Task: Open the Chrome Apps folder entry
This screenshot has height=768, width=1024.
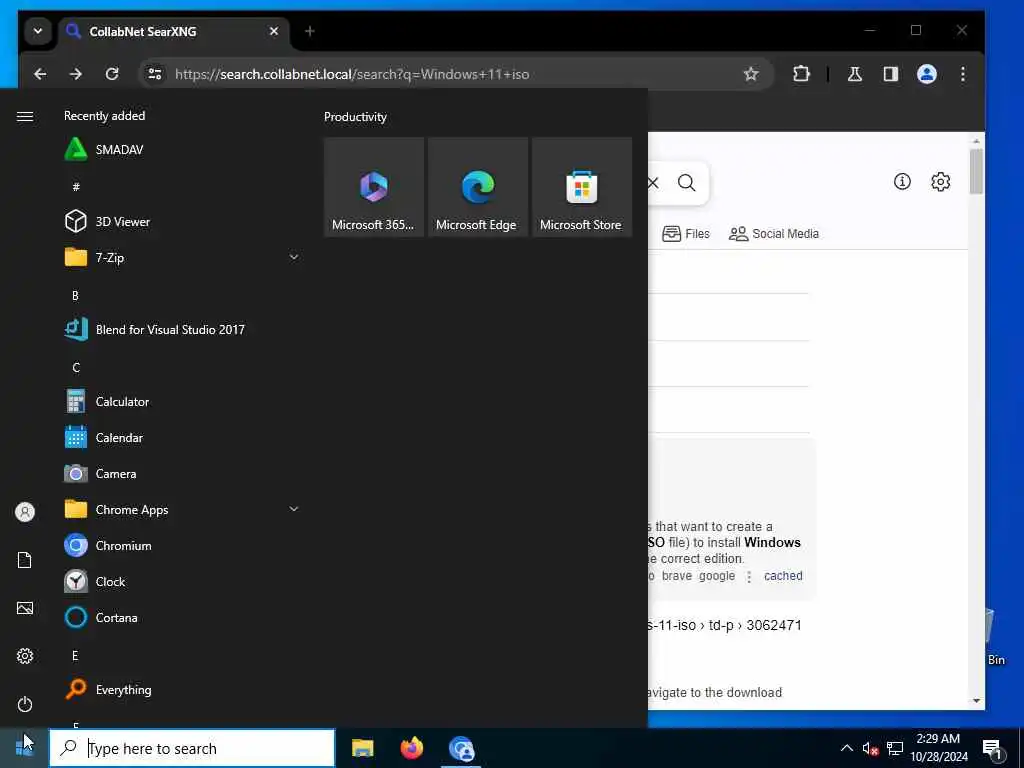Action: (x=182, y=509)
